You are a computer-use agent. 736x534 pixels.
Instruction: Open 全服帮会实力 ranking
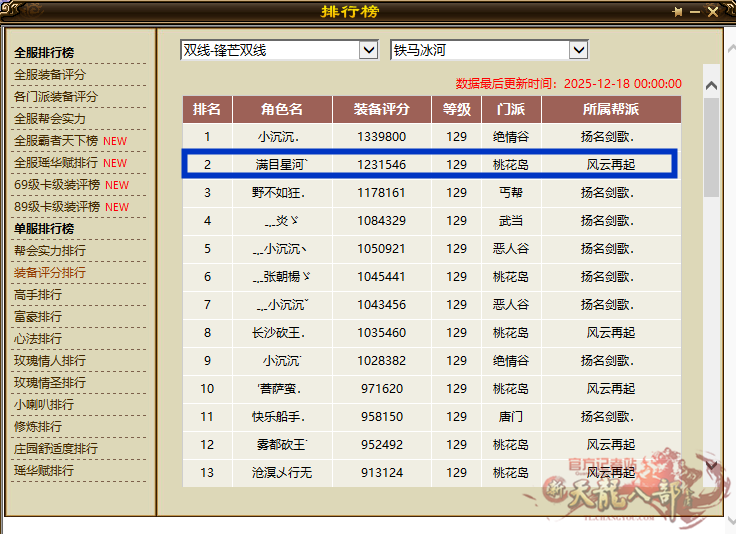click(x=50, y=119)
